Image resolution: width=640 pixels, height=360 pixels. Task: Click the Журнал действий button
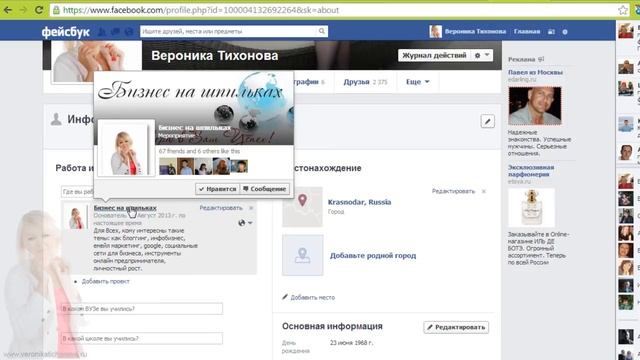tap(434, 56)
